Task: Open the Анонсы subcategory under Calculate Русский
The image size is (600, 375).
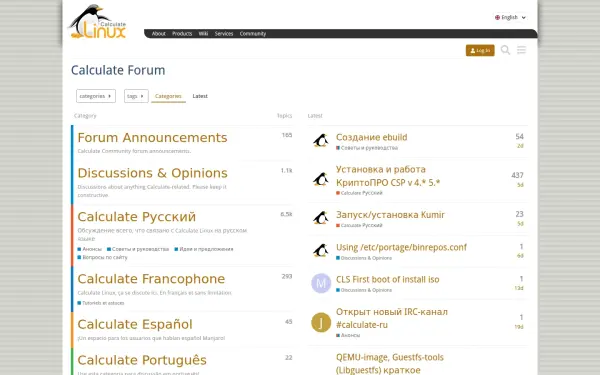Action: pos(90,249)
